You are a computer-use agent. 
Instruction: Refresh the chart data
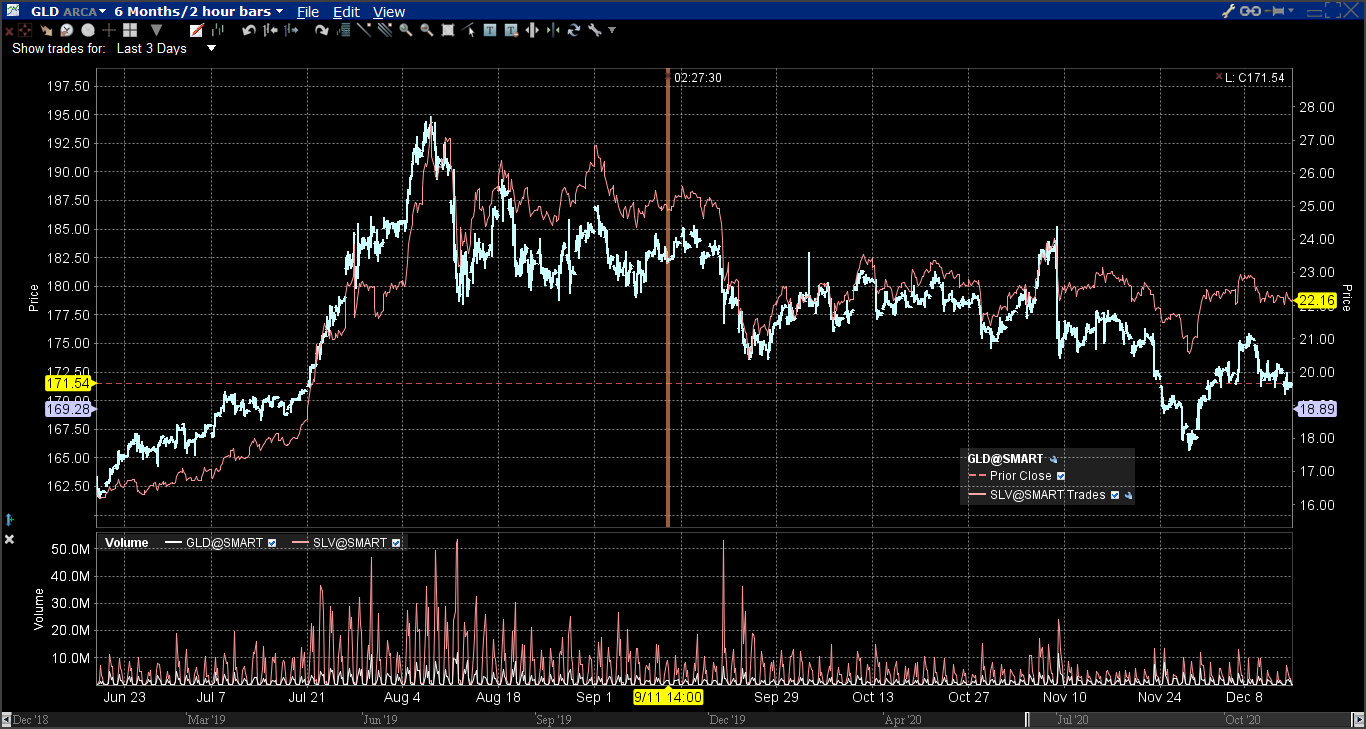574,30
